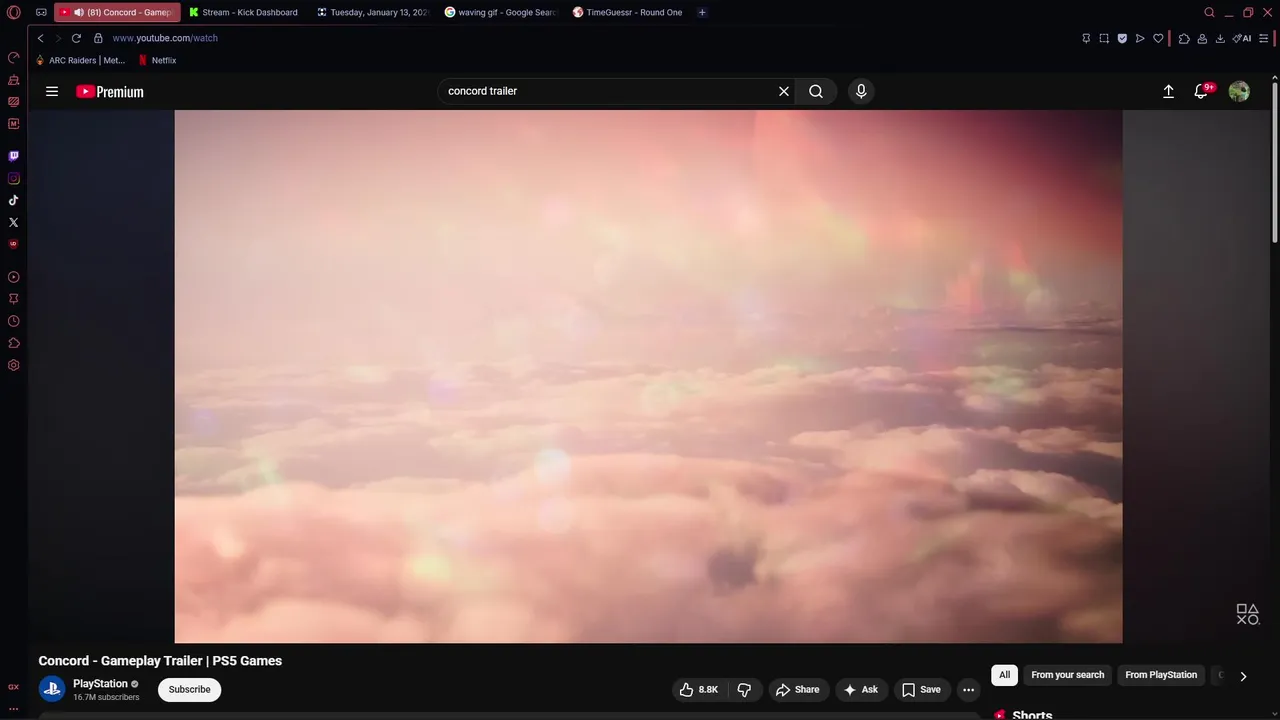Switch to Tuesday, January 13 tab

373,13
